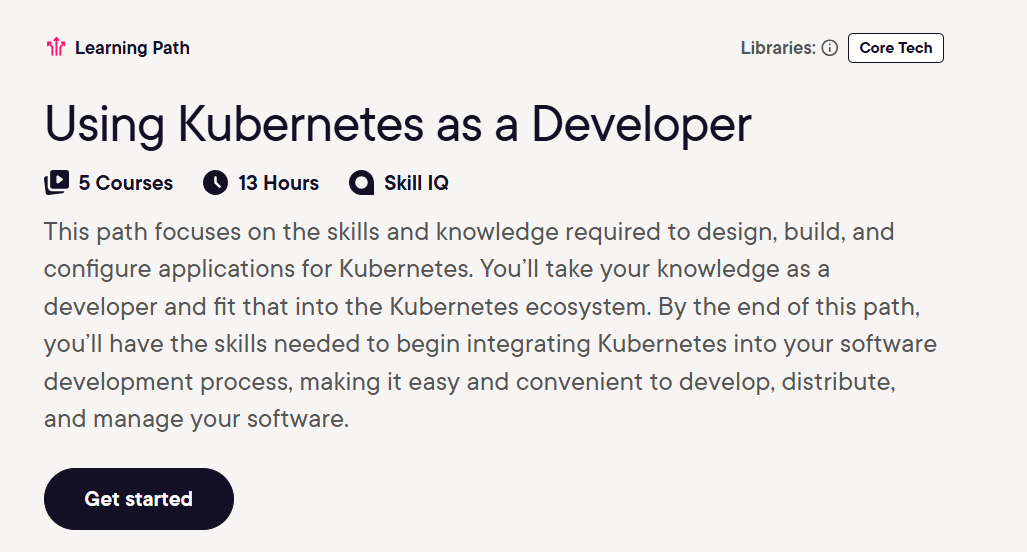Start the path with Get started button

click(139, 499)
